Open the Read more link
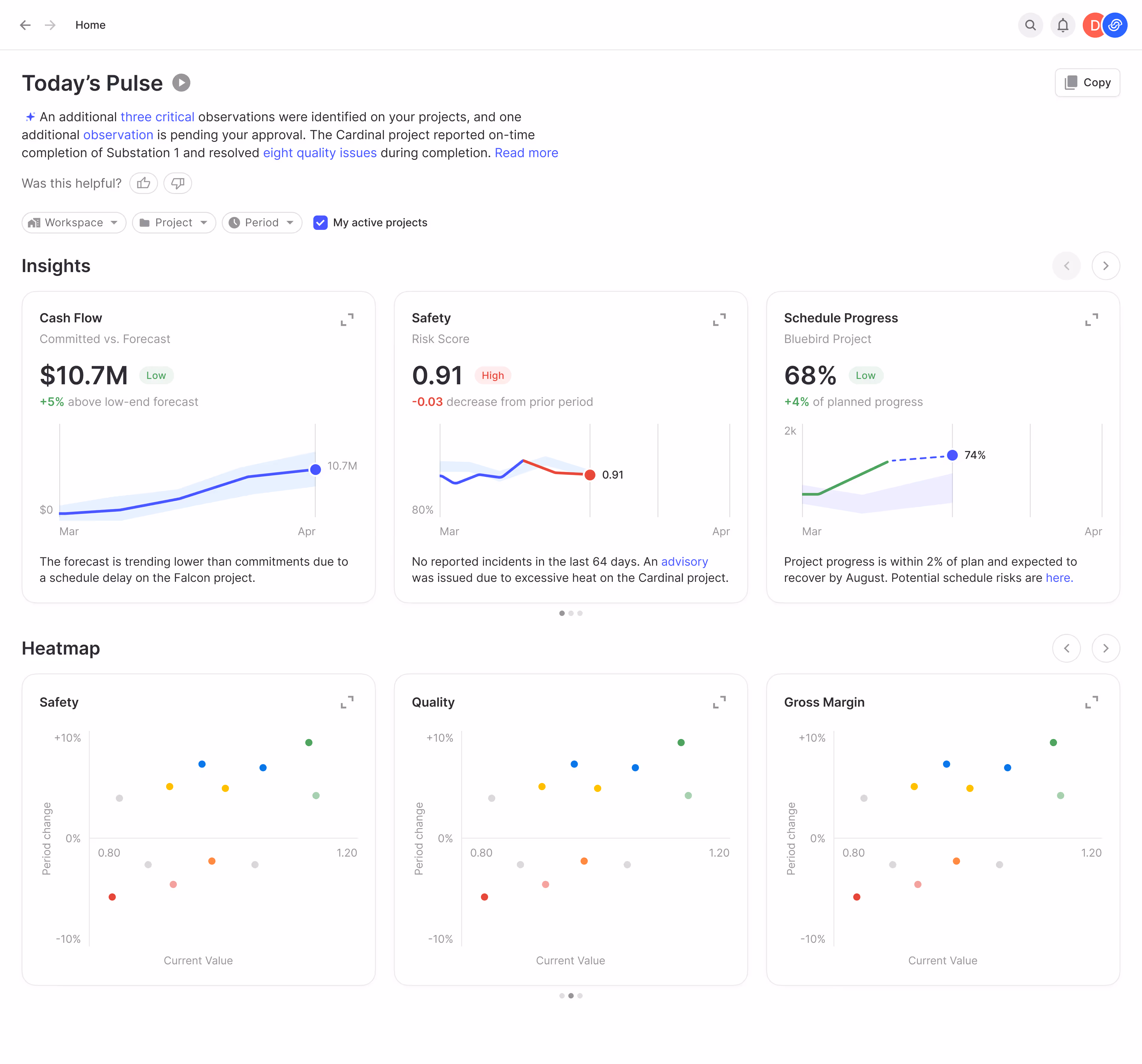This screenshot has height=1064, width=1142. (526, 153)
